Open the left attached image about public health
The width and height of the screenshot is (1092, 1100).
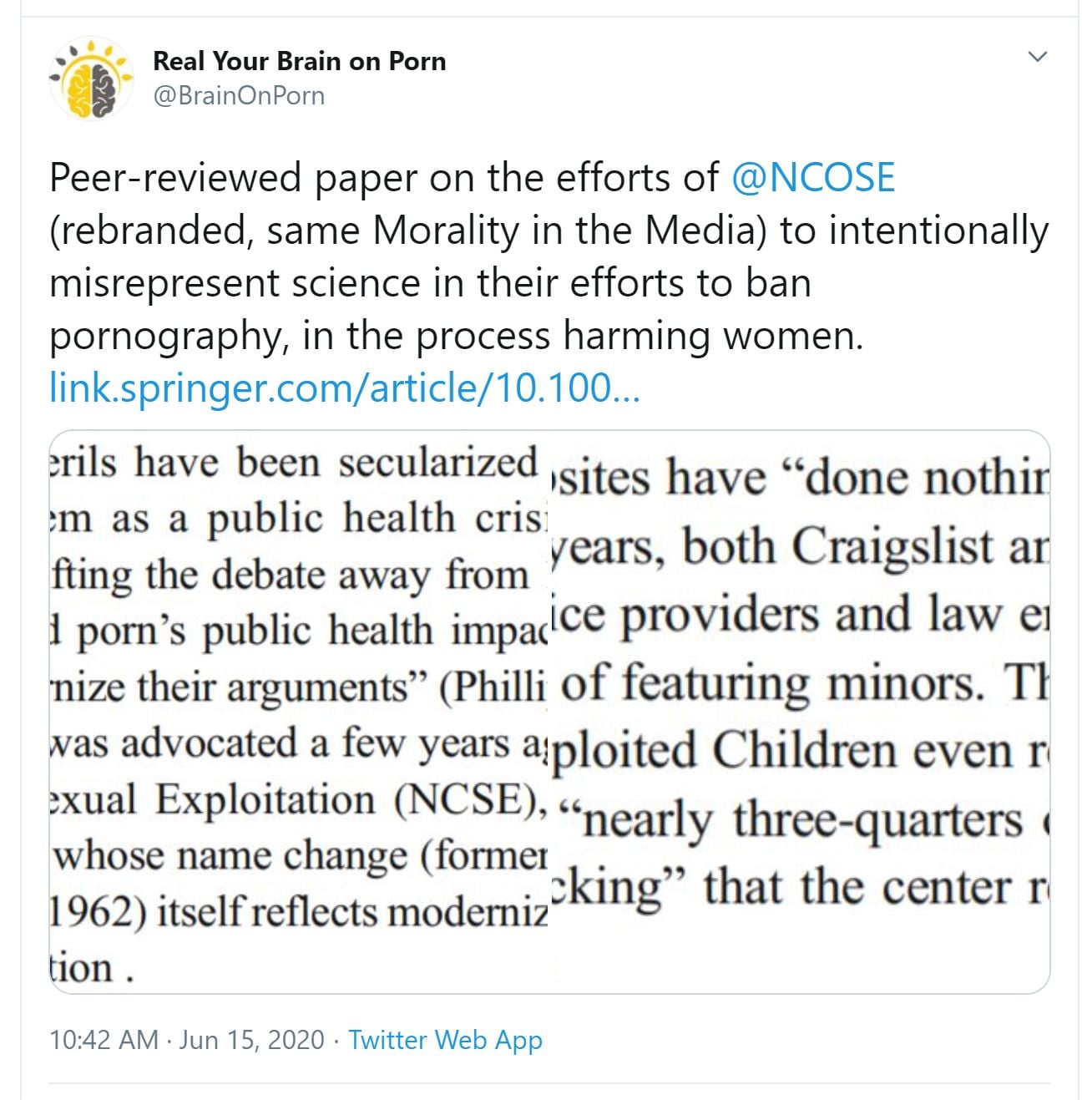(x=298, y=710)
